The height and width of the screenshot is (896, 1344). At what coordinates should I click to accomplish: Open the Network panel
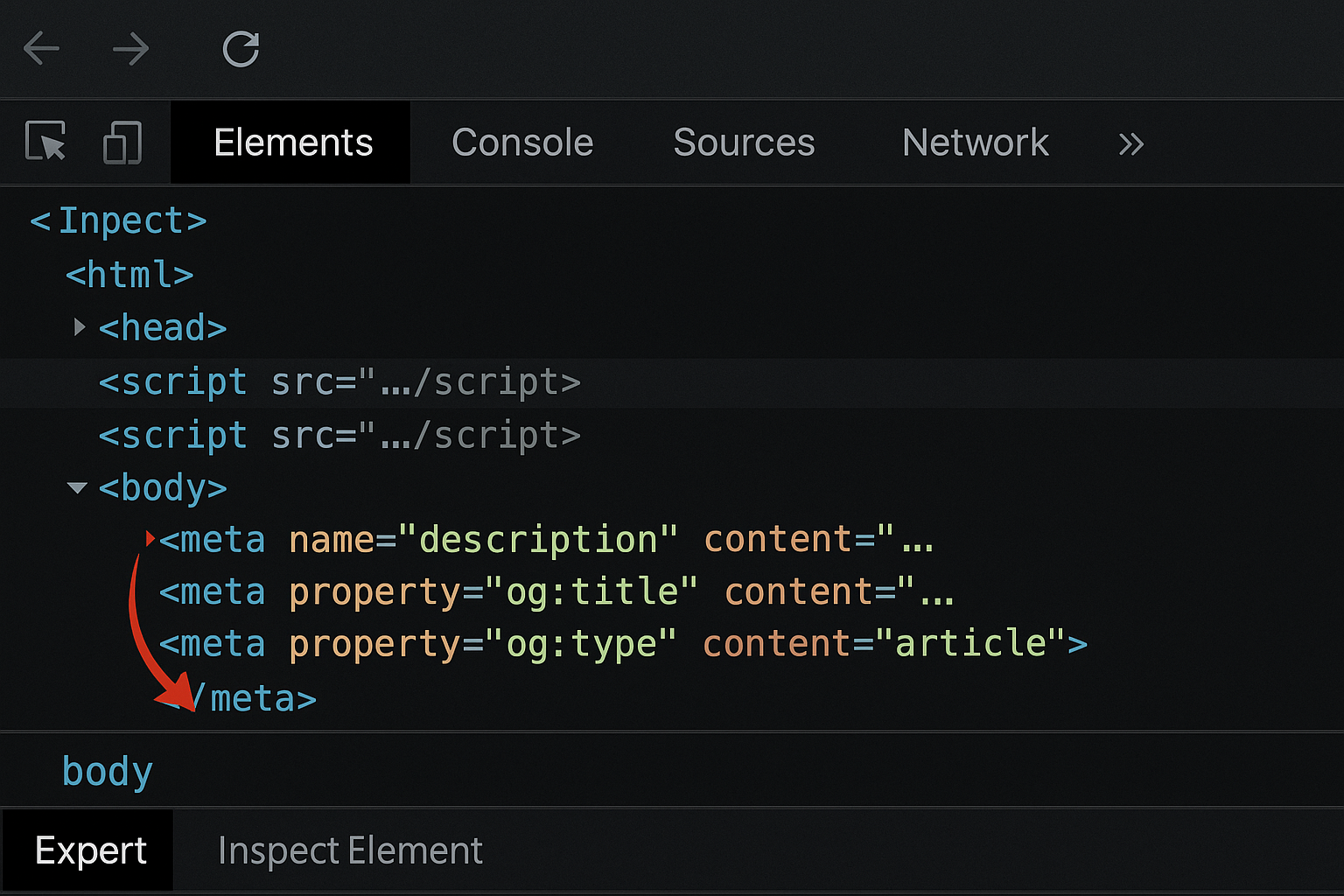point(975,142)
